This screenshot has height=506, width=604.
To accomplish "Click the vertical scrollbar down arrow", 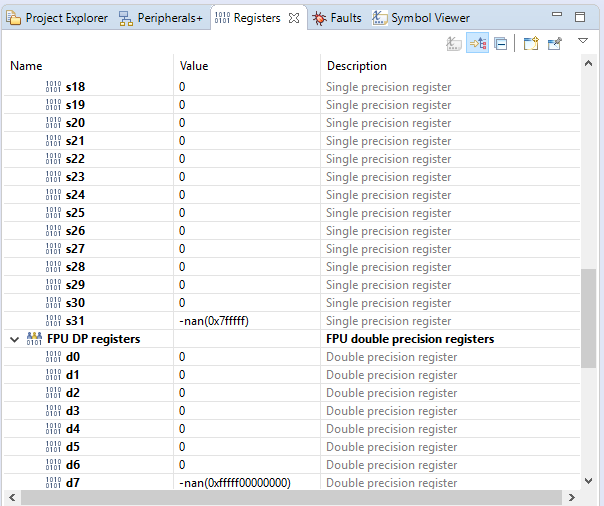I will pos(589,481).
